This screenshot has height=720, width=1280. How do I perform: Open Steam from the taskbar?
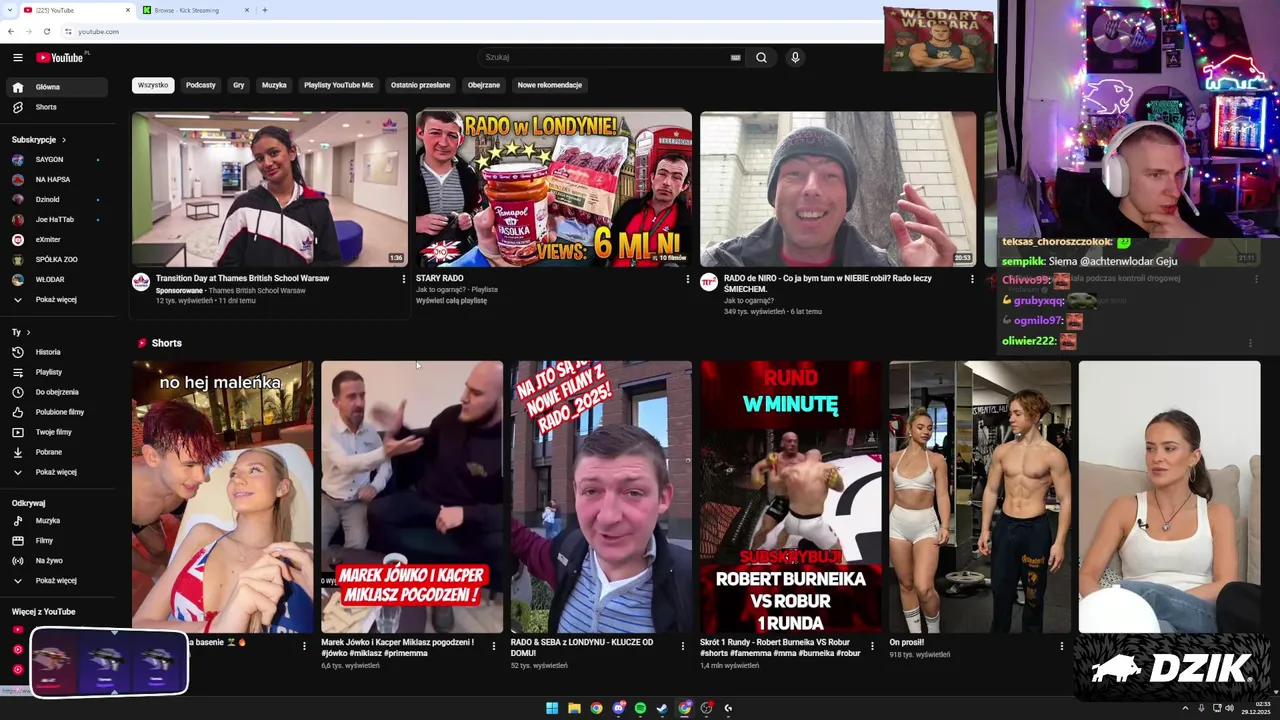662,708
